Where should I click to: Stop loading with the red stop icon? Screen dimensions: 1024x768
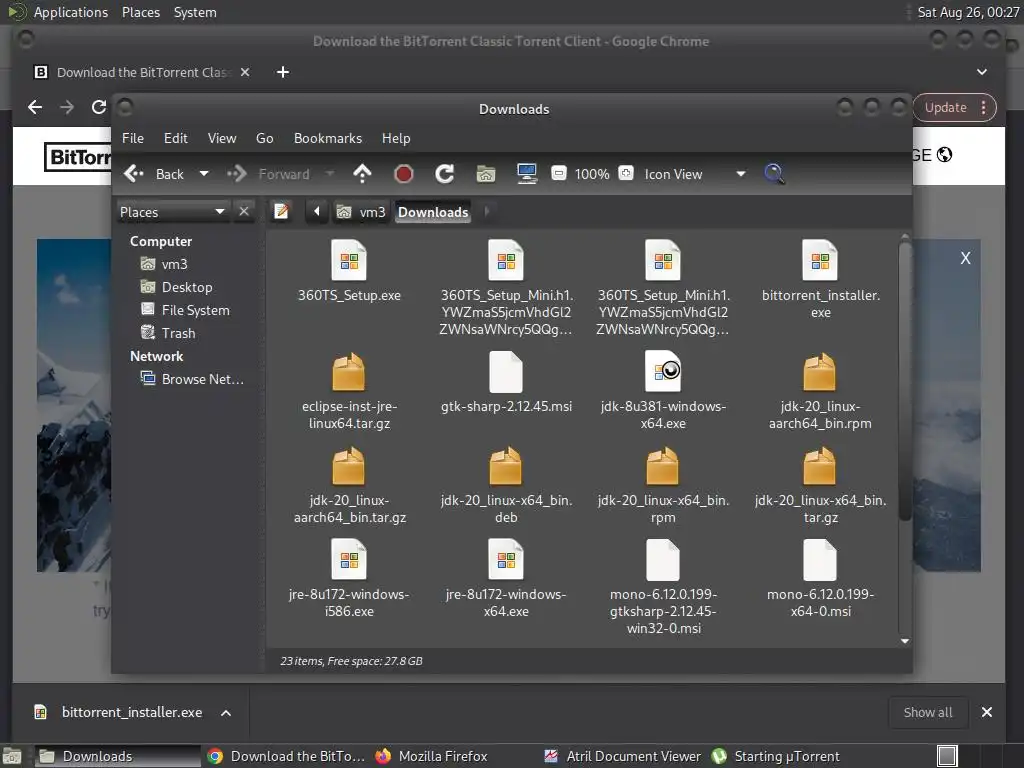(x=404, y=174)
